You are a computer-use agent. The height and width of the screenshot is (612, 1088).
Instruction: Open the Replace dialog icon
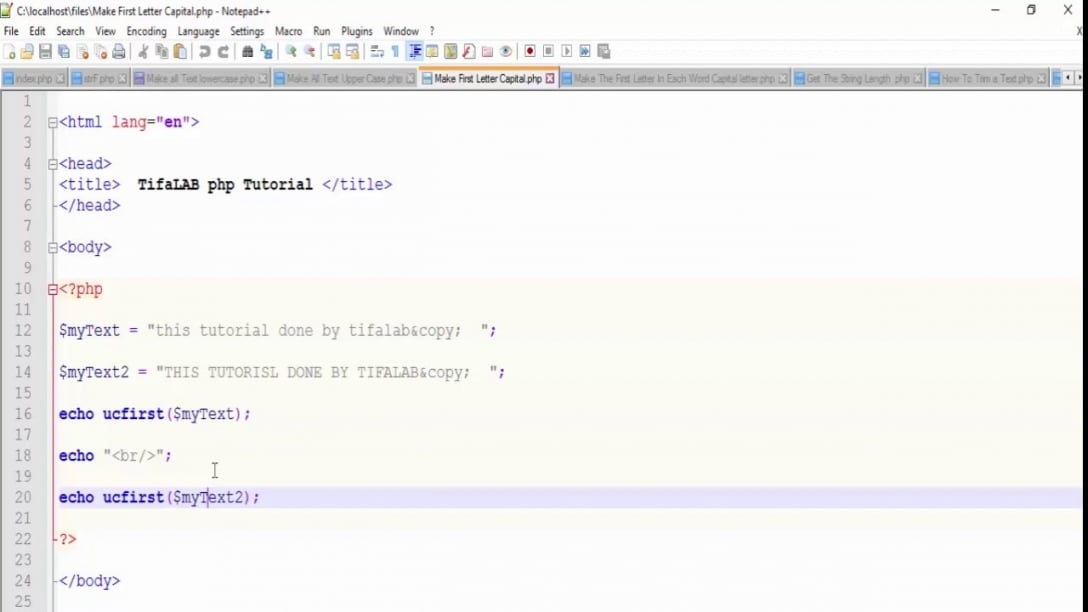point(266,51)
